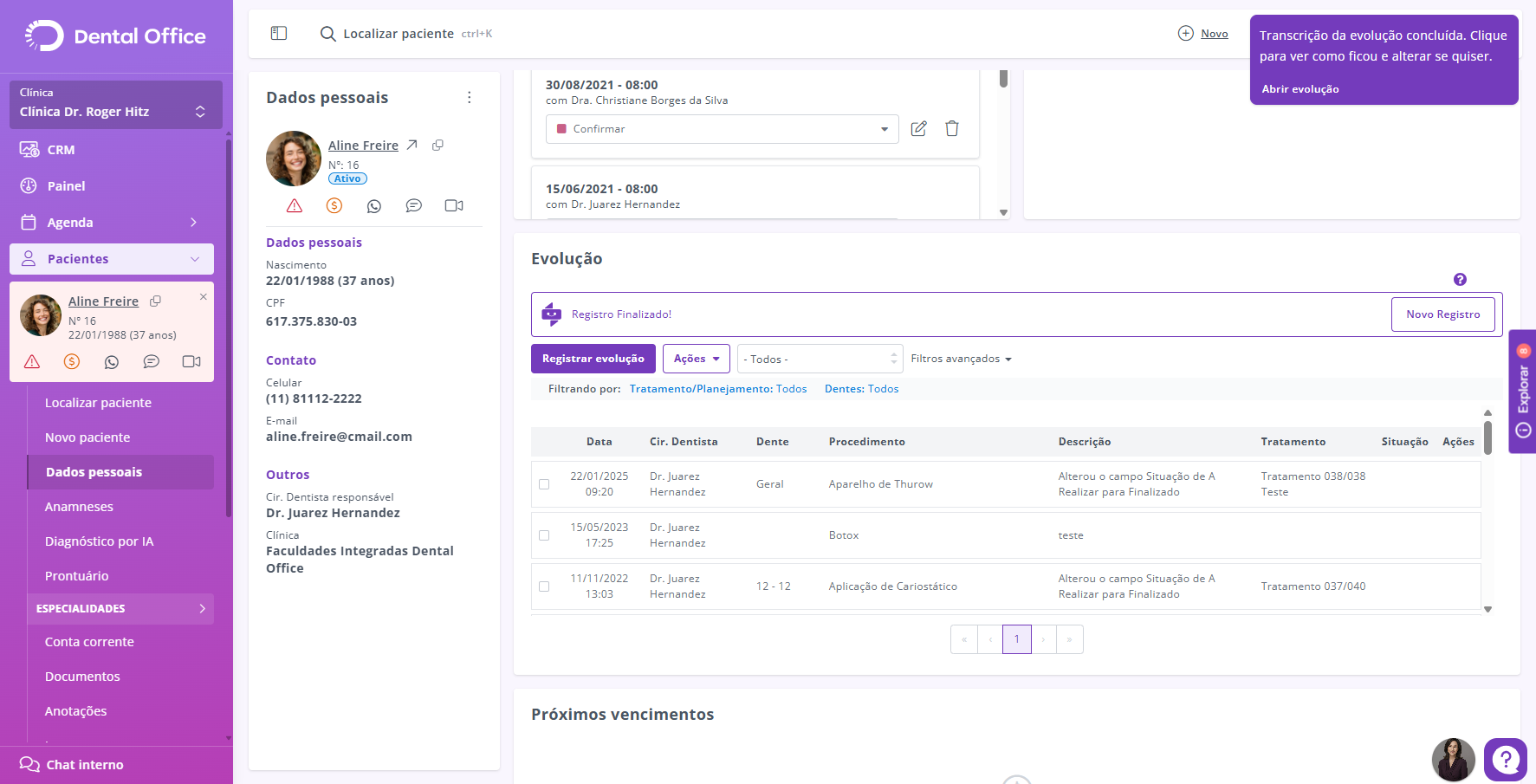The width and height of the screenshot is (1536, 784).
Task: Open Painel in sidebar
Action: 66,186
